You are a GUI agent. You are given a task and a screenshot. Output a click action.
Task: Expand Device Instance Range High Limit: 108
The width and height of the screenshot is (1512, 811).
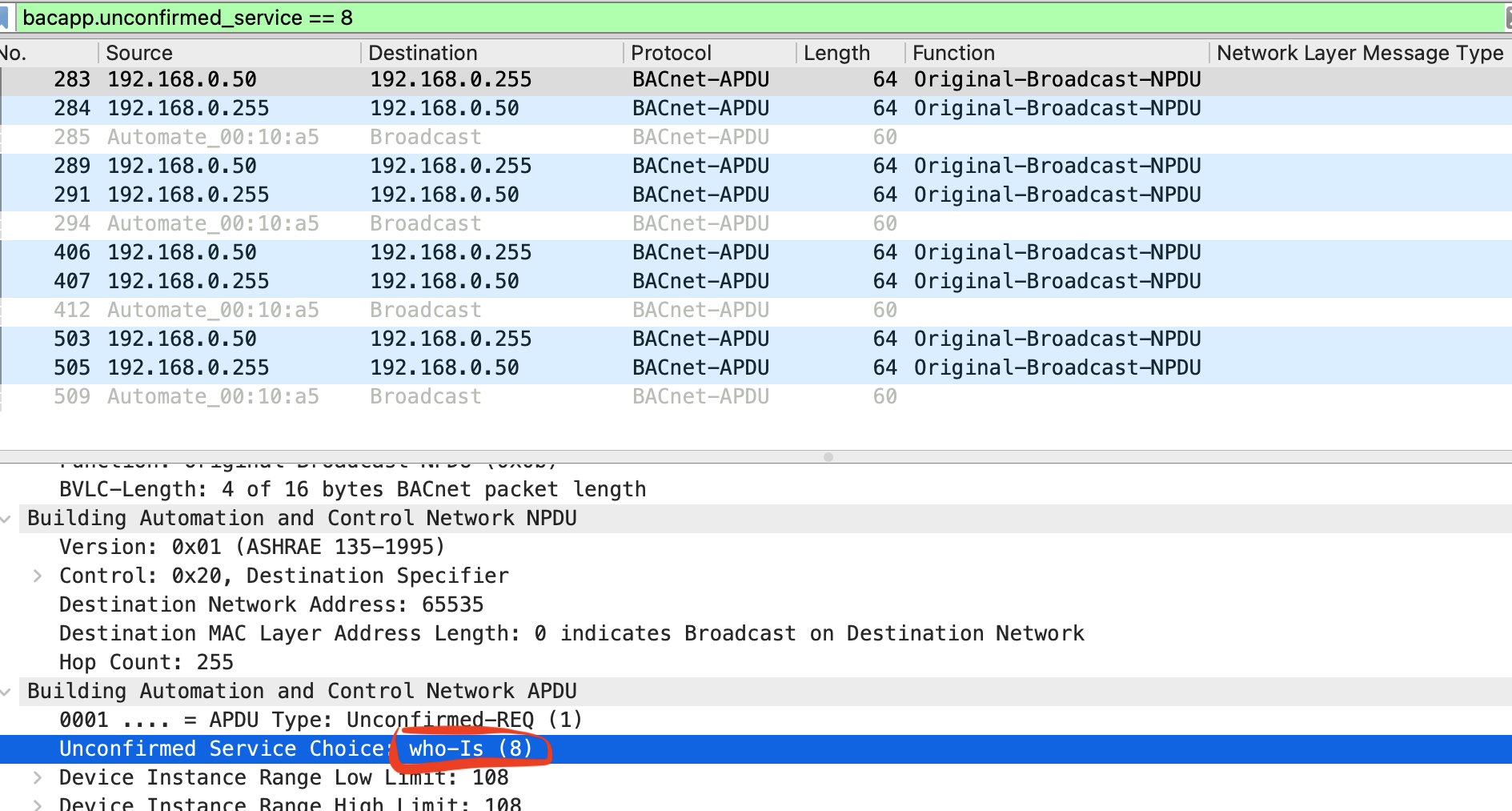pos(37,805)
